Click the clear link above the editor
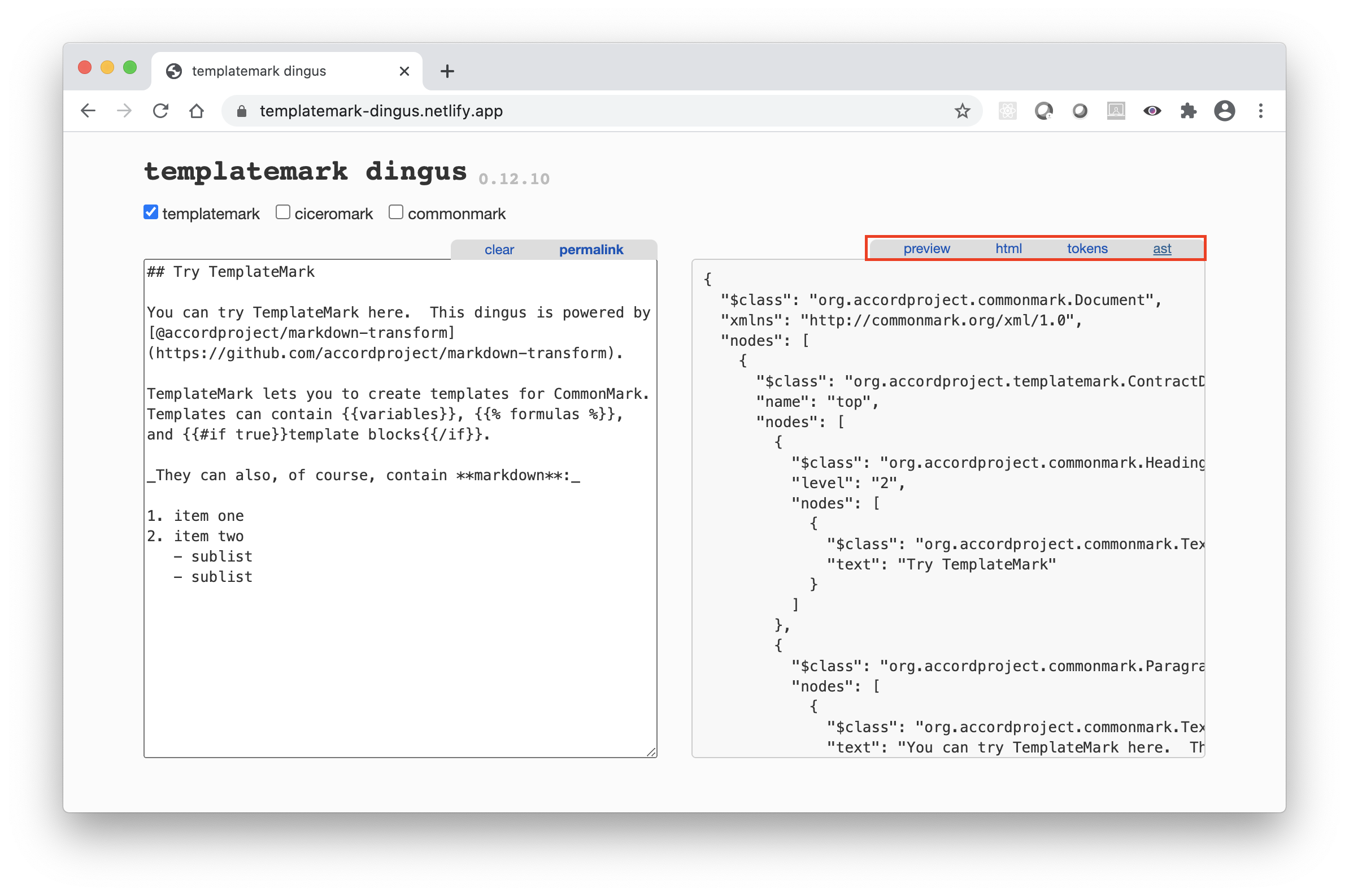Image resolution: width=1349 pixels, height=896 pixels. 499,250
